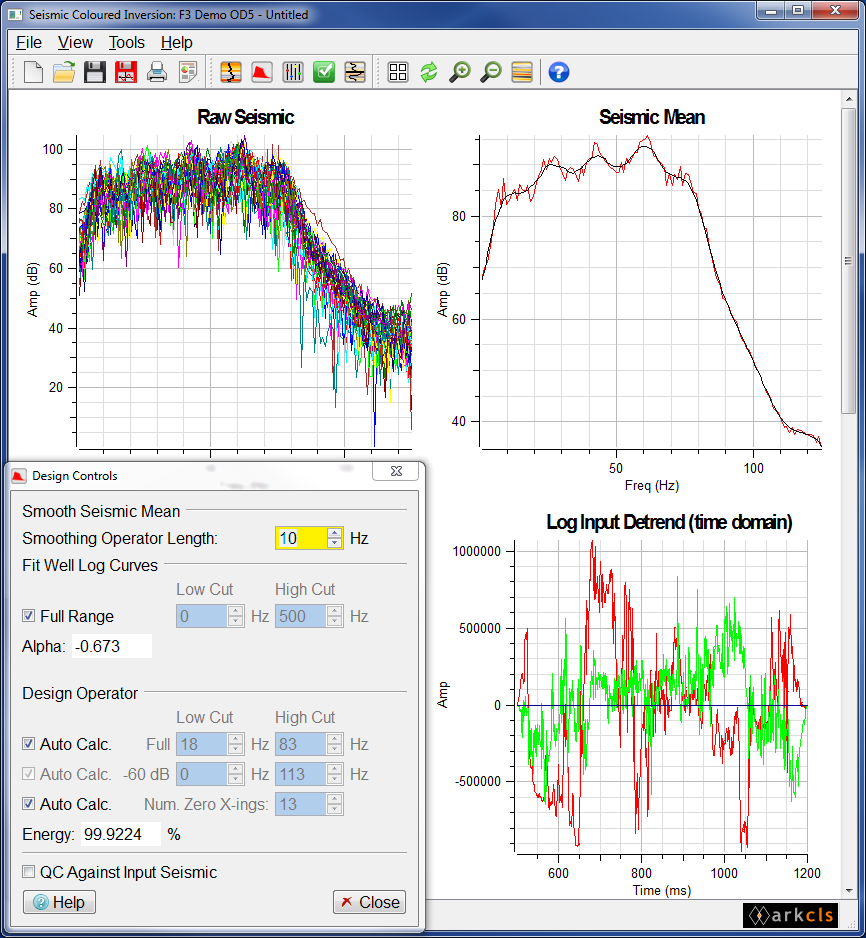Click the Raw Seismic plot title

[x=245, y=117]
